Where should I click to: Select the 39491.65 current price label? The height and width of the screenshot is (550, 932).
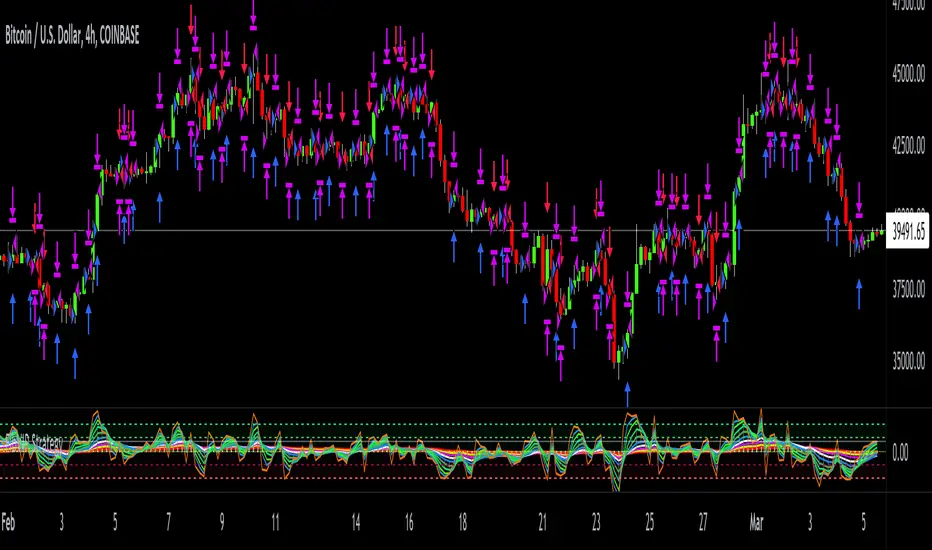(908, 232)
